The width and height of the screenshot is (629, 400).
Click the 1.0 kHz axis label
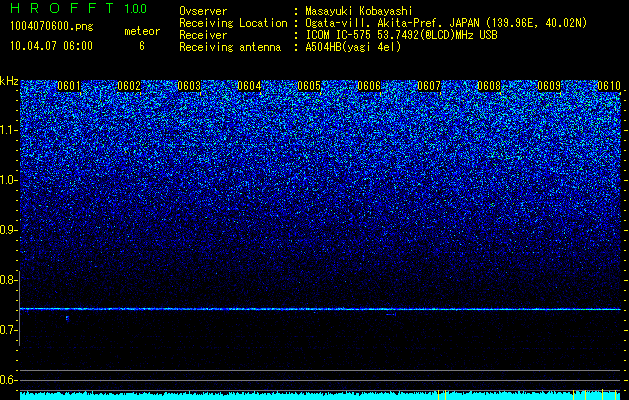point(8,180)
